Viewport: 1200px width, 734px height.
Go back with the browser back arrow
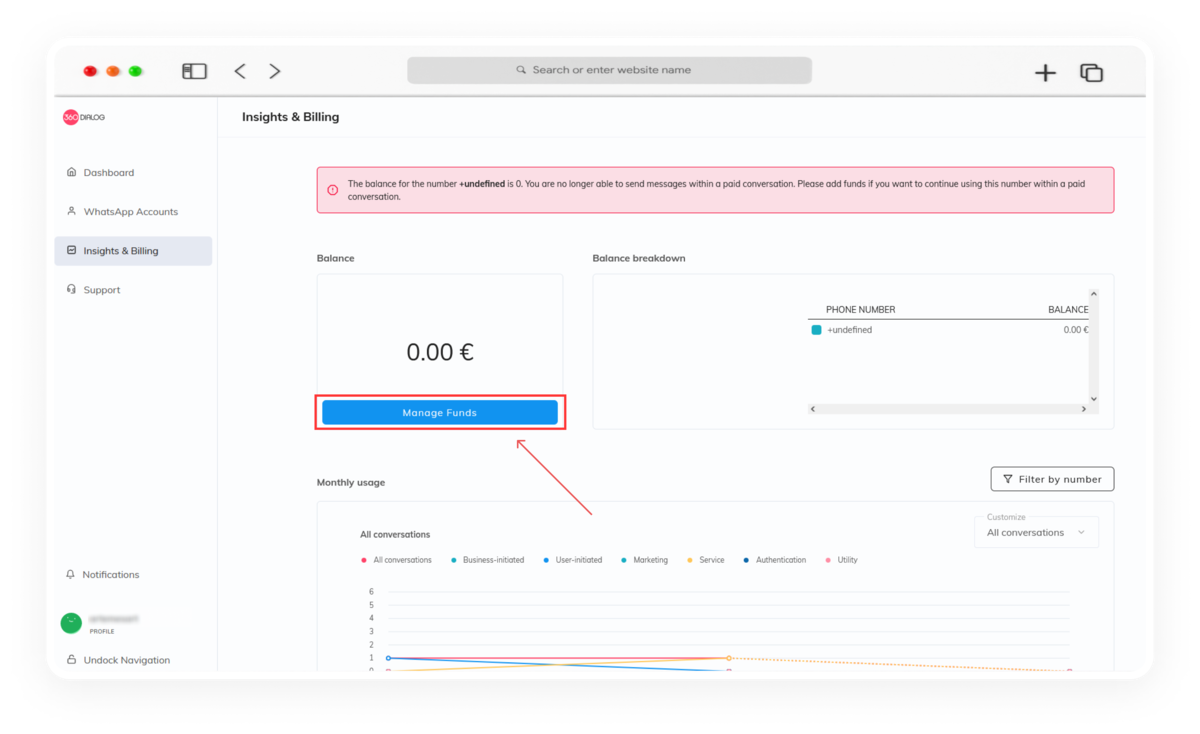click(240, 71)
